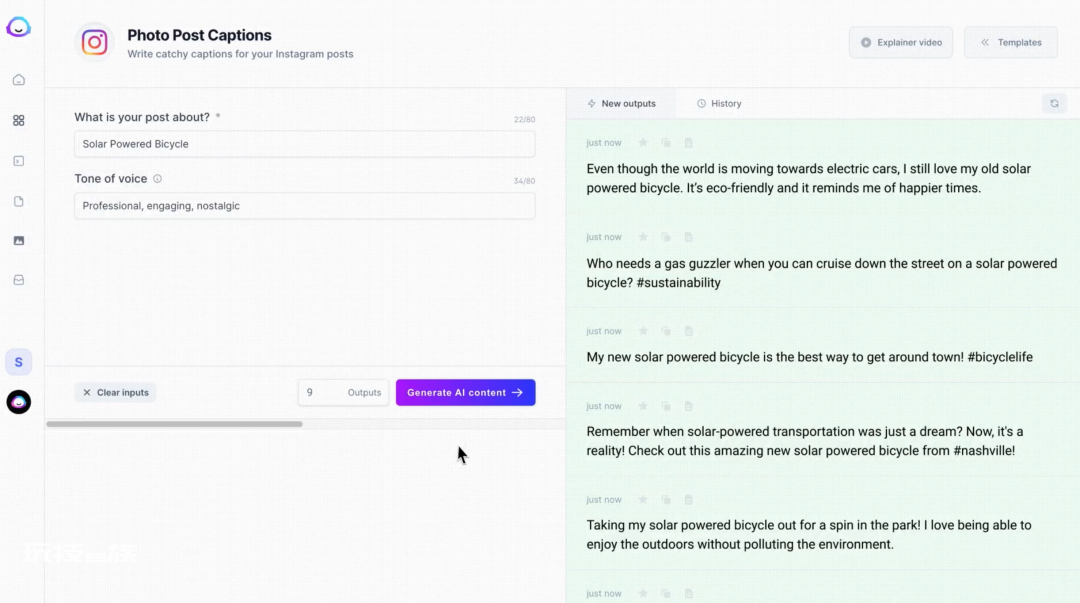Click Generate AI content button
This screenshot has width=1080, height=603.
465,392
